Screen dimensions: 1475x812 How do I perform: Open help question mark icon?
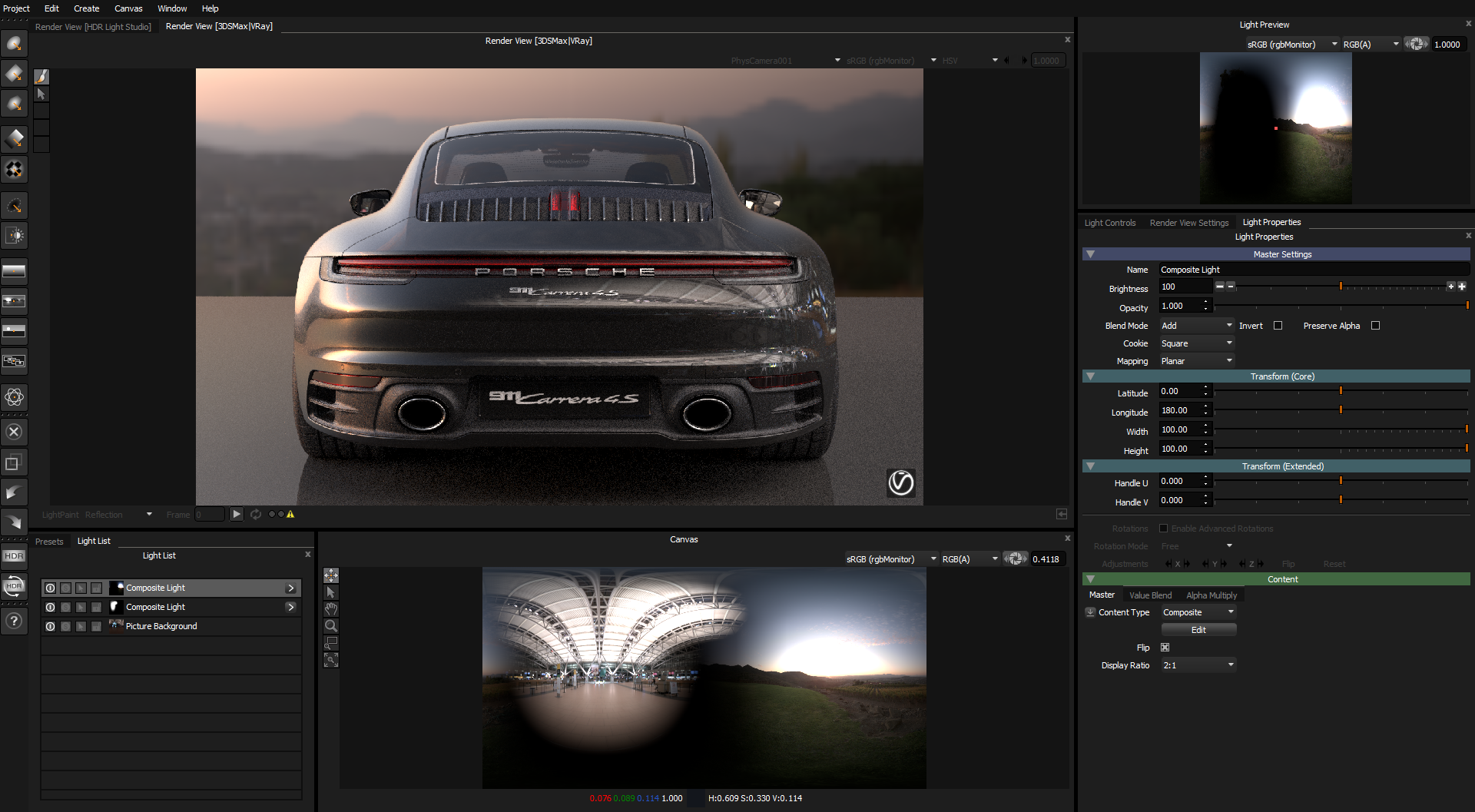pyautogui.click(x=14, y=621)
